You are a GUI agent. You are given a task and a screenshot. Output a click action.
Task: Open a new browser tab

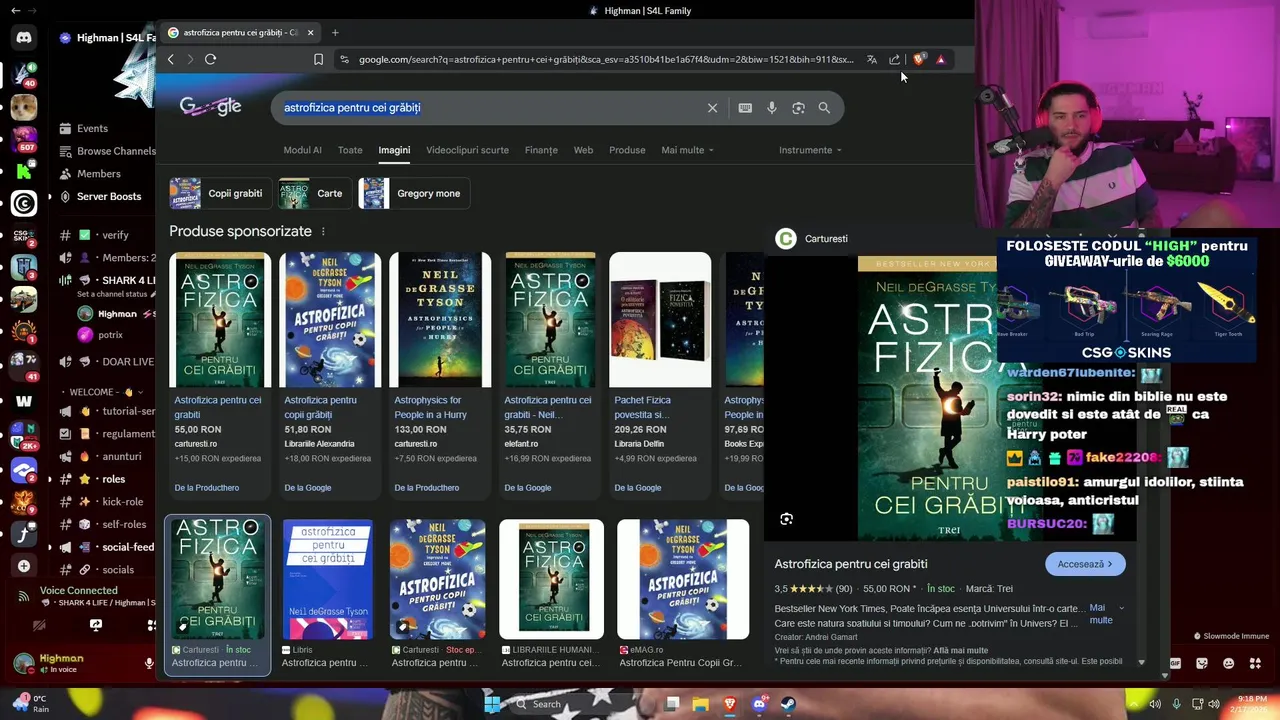point(335,32)
